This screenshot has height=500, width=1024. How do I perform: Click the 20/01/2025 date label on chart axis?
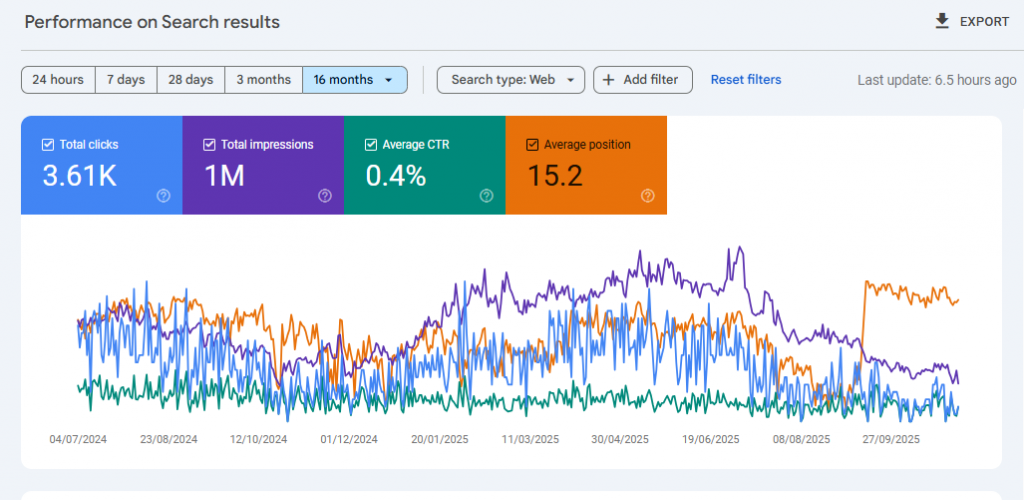[x=440, y=439]
